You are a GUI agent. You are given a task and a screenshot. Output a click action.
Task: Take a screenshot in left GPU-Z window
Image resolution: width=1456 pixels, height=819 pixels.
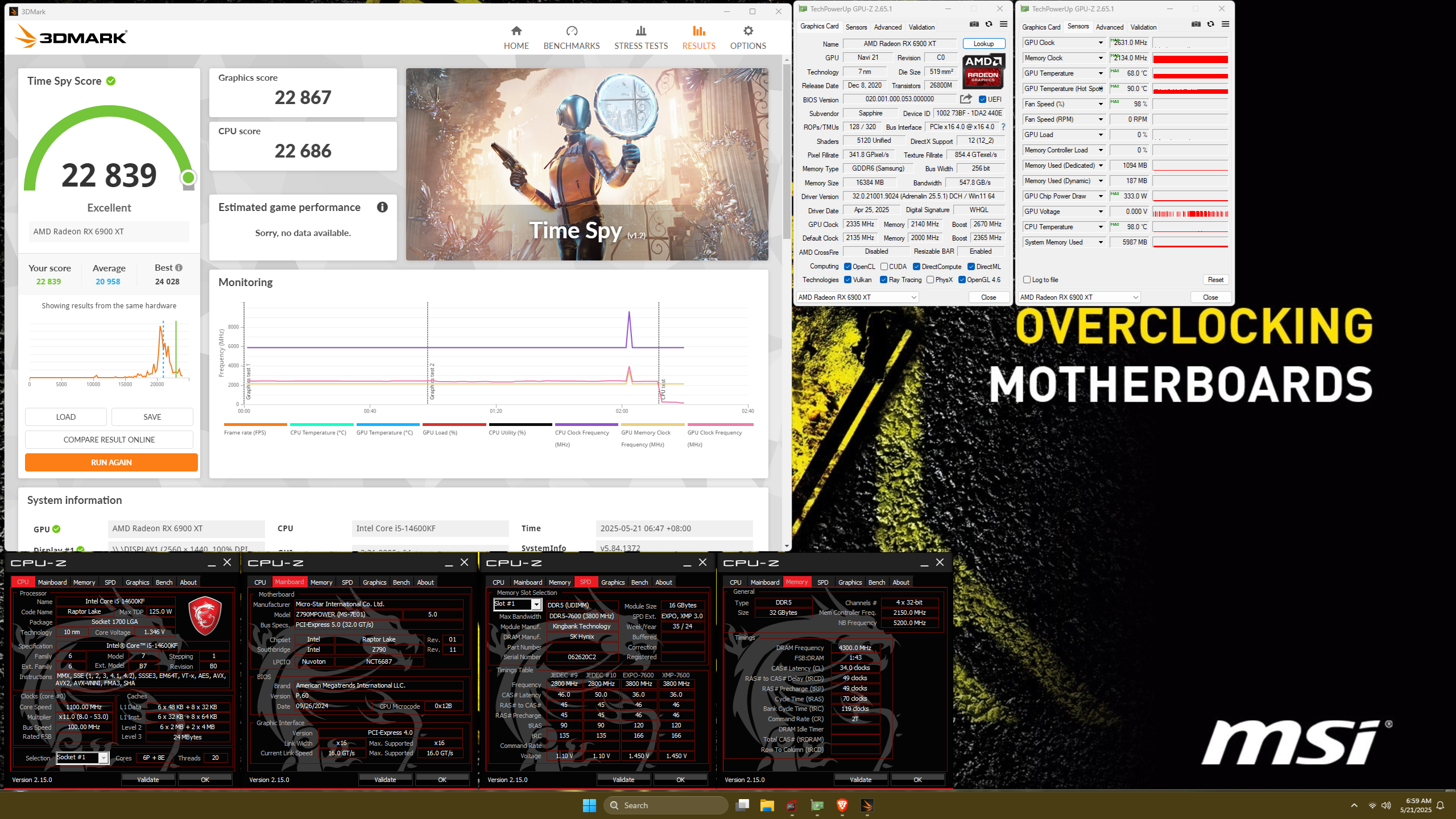tap(974, 24)
